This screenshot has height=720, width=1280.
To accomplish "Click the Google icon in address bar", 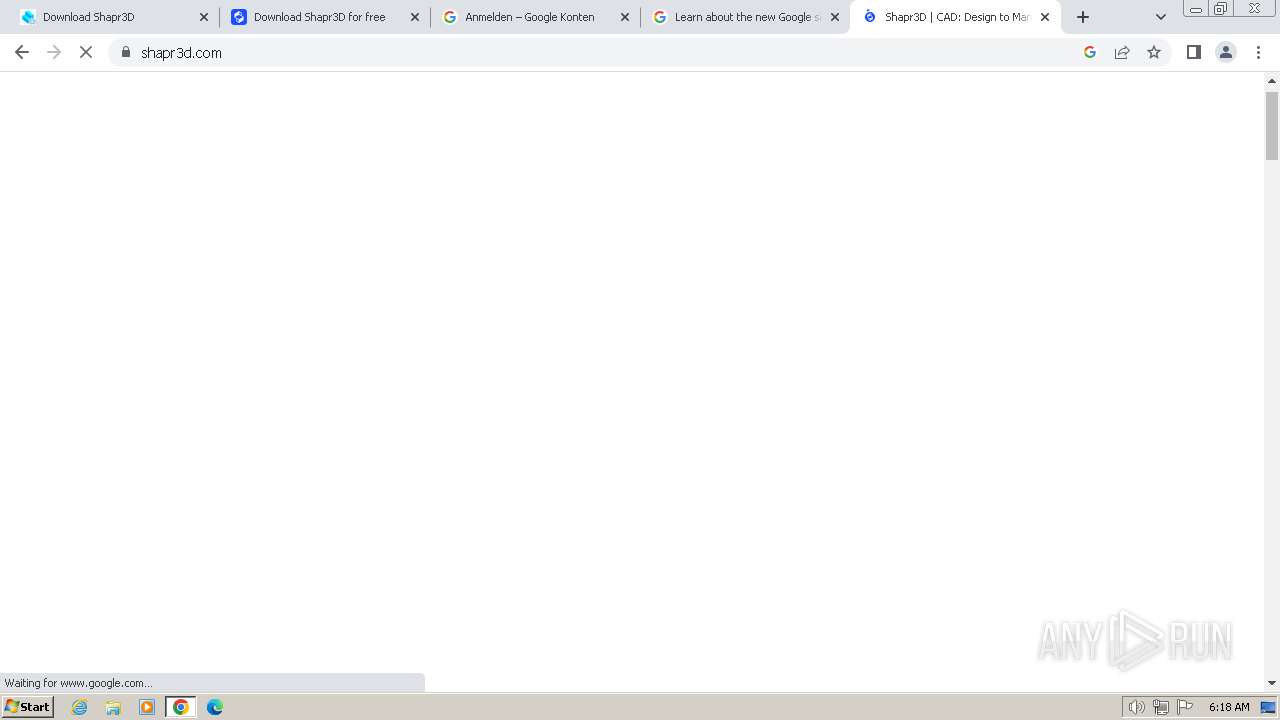I will tap(1090, 52).
